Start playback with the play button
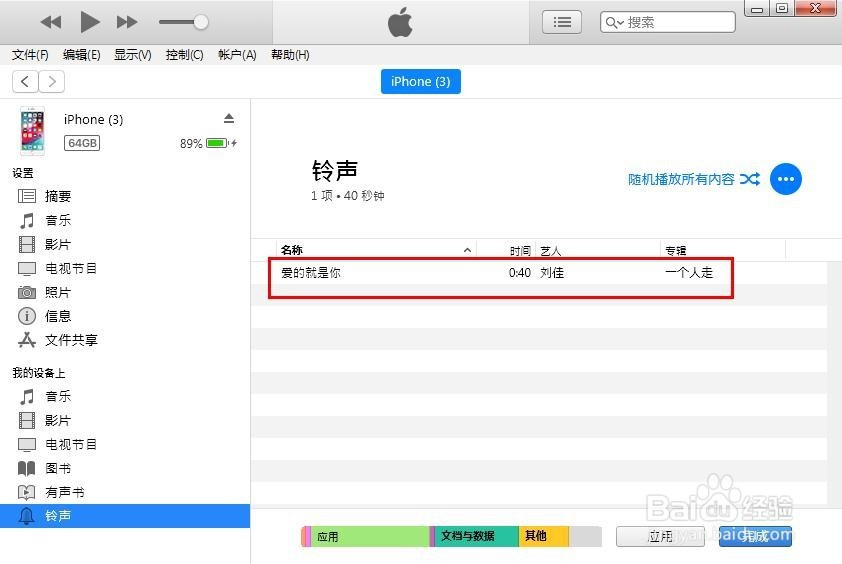Image resolution: width=842 pixels, height=564 pixels. coord(90,22)
